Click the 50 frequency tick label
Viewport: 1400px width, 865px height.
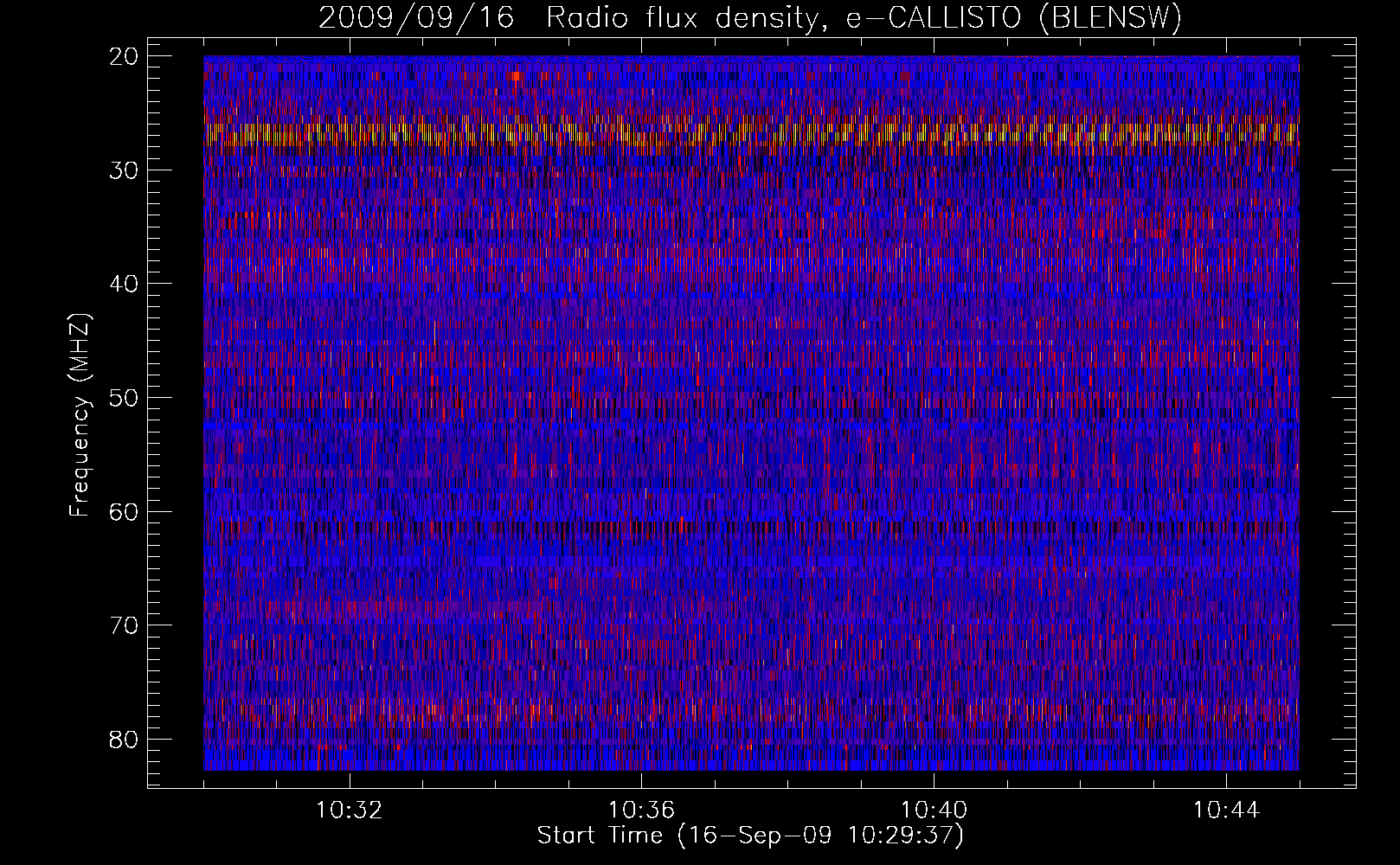pyautogui.click(x=125, y=398)
